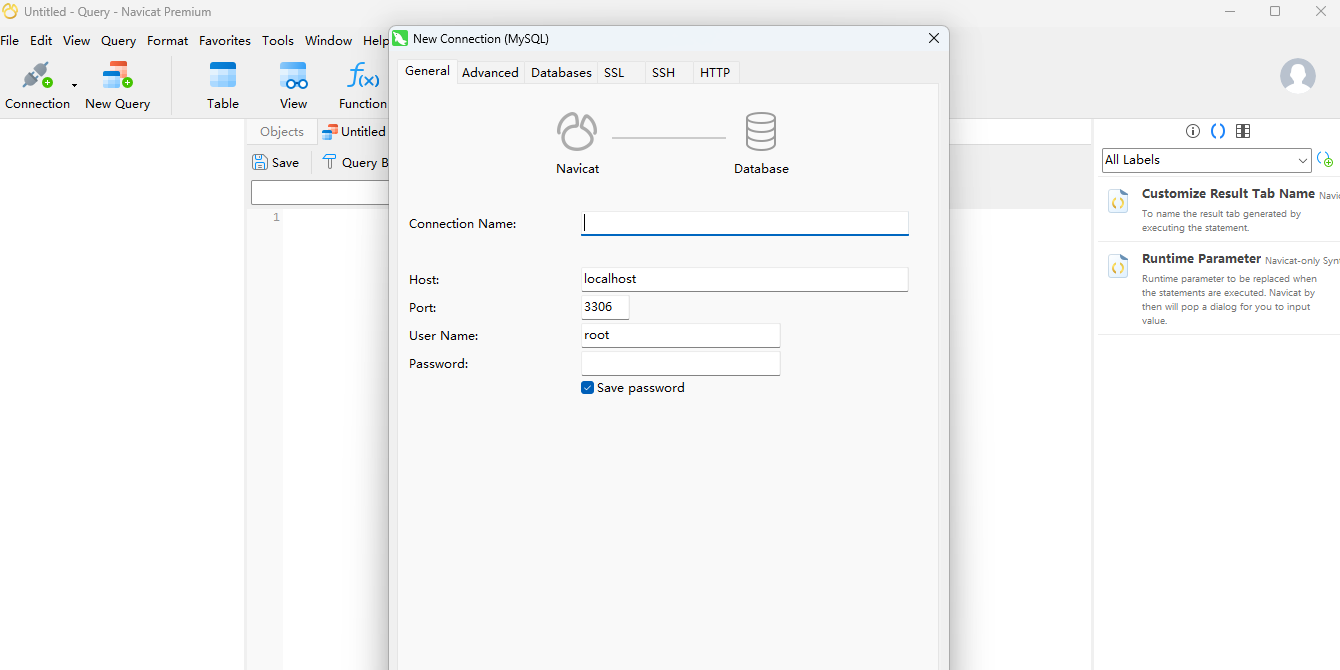Image resolution: width=1340 pixels, height=670 pixels.
Task: Open the Function toolbar icon
Action: point(362,76)
